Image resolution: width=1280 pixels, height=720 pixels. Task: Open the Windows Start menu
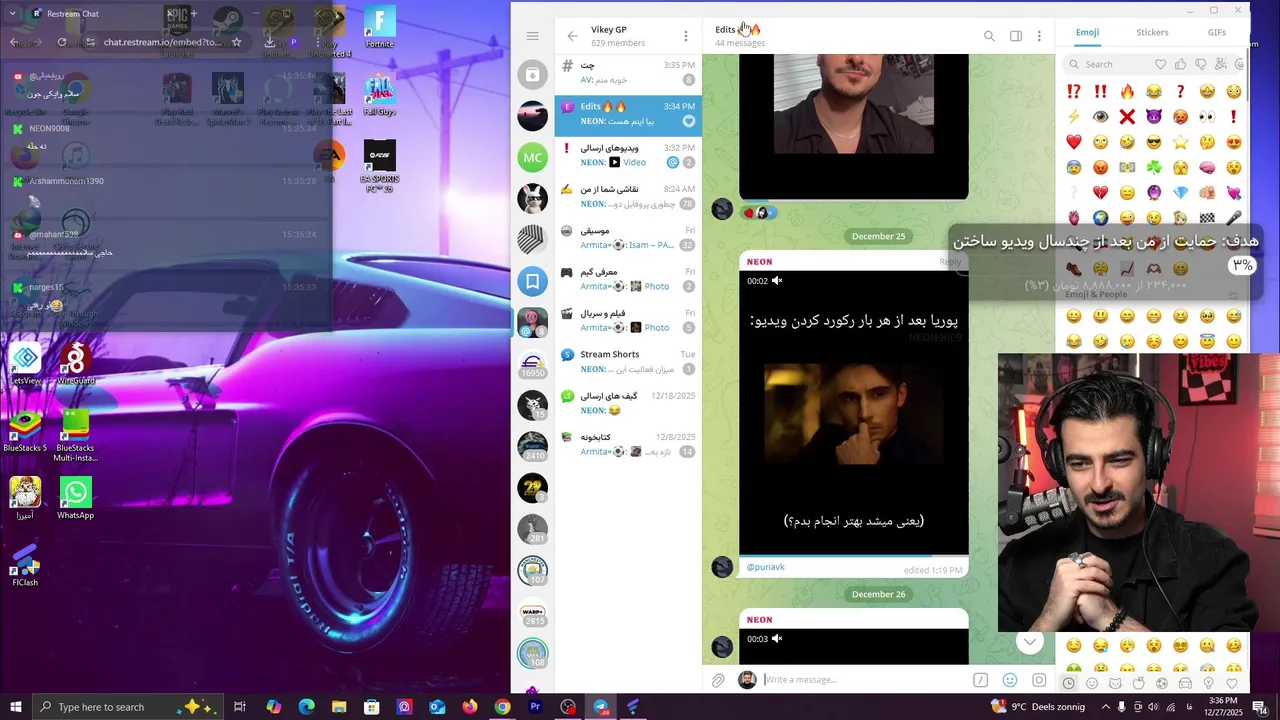(16, 707)
